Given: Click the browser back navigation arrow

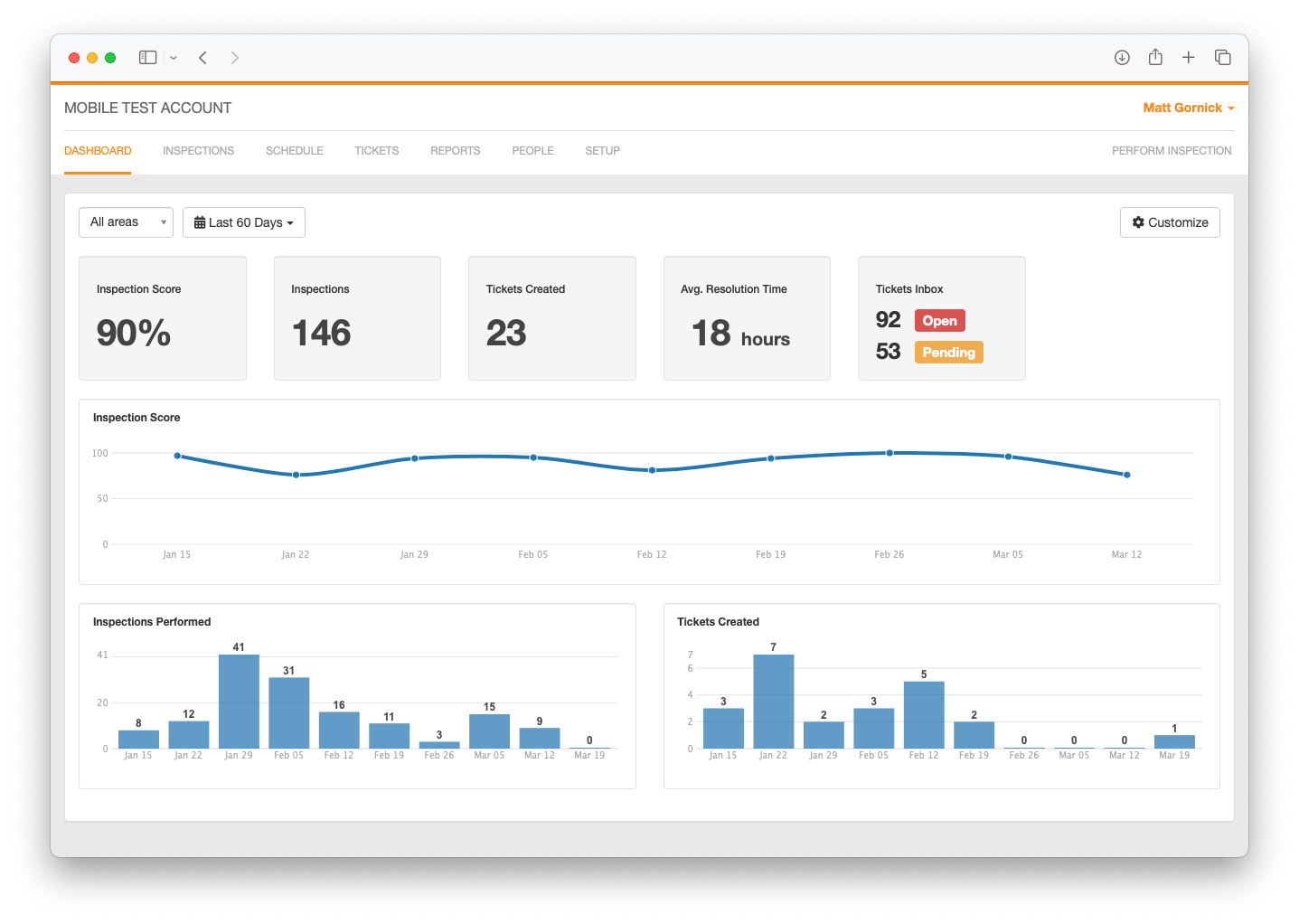Looking at the screenshot, I should tap(202, 57).
